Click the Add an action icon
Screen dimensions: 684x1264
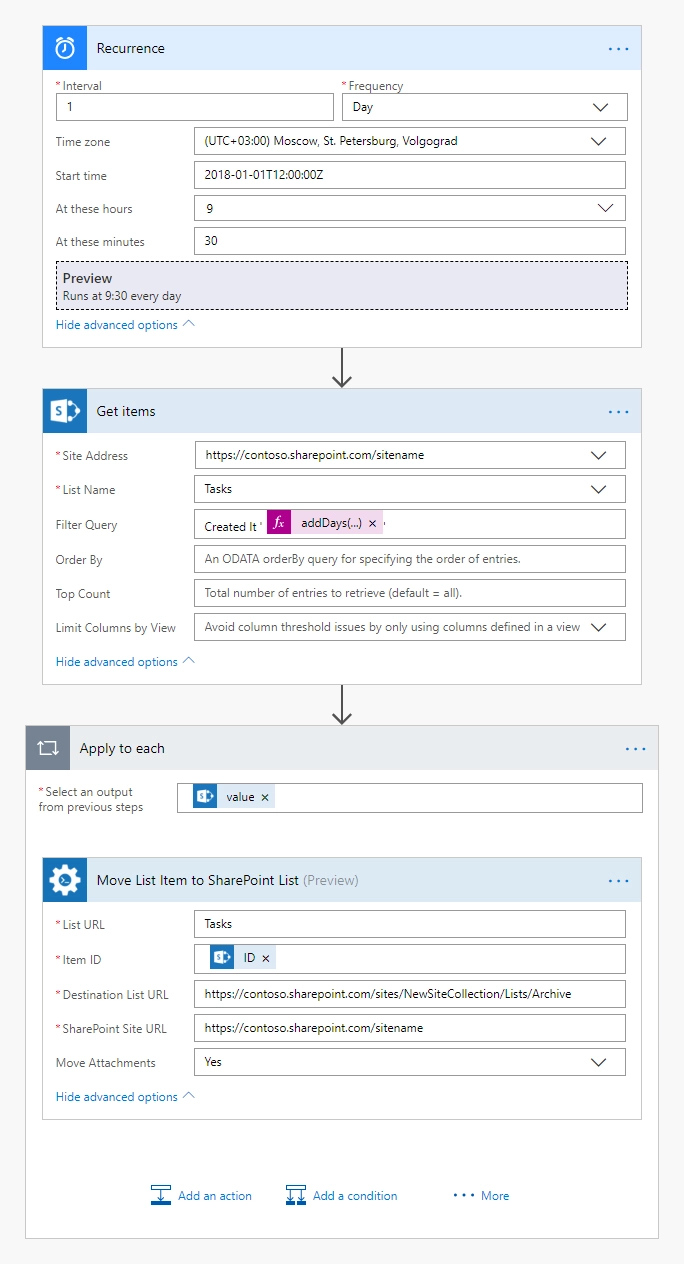click(161, 1195)
